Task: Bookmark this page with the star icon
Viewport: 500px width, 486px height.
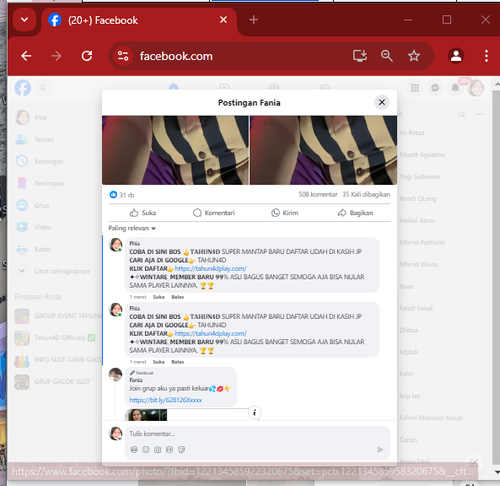Action: tap(414, 56)
